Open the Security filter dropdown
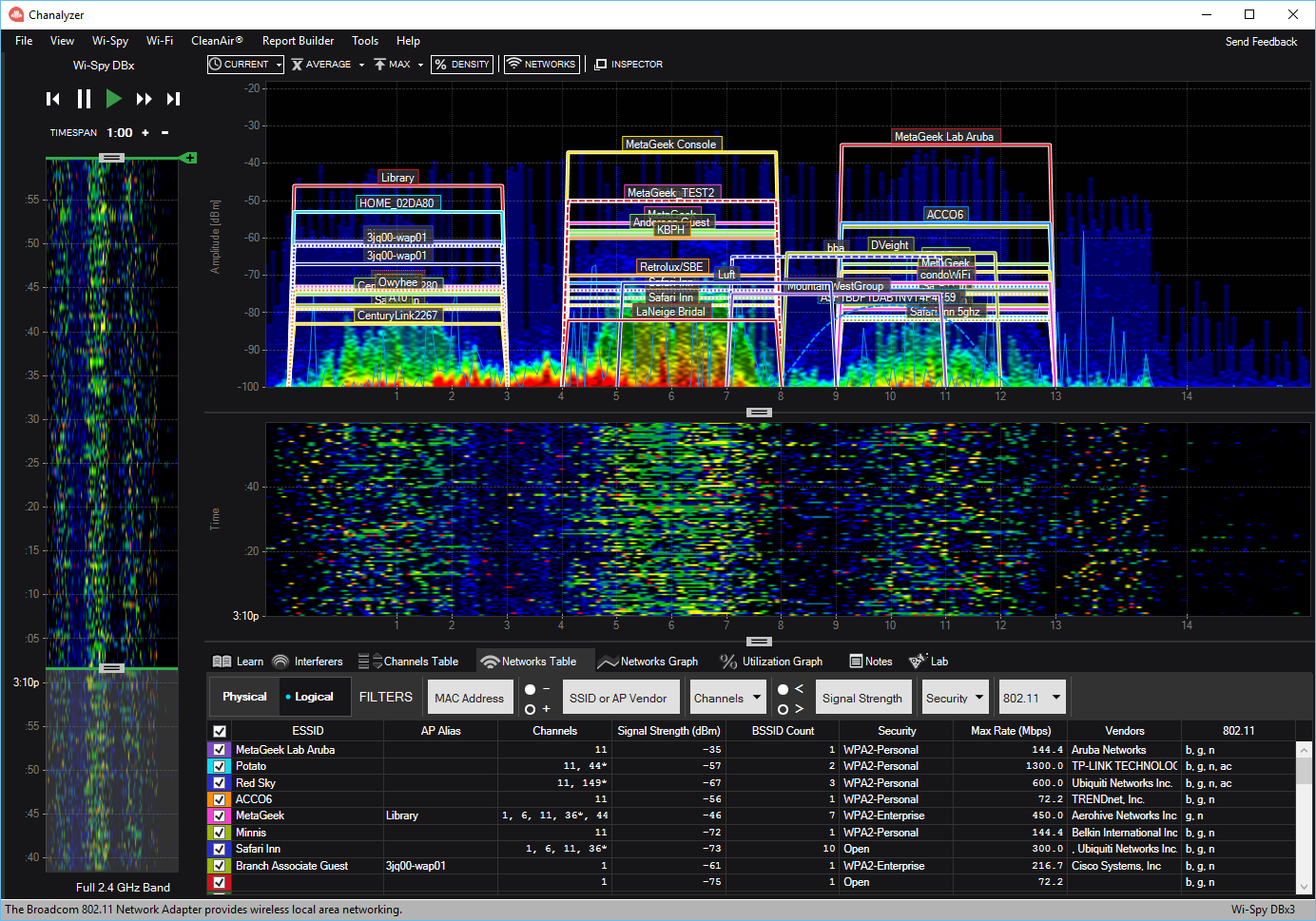 956,698
